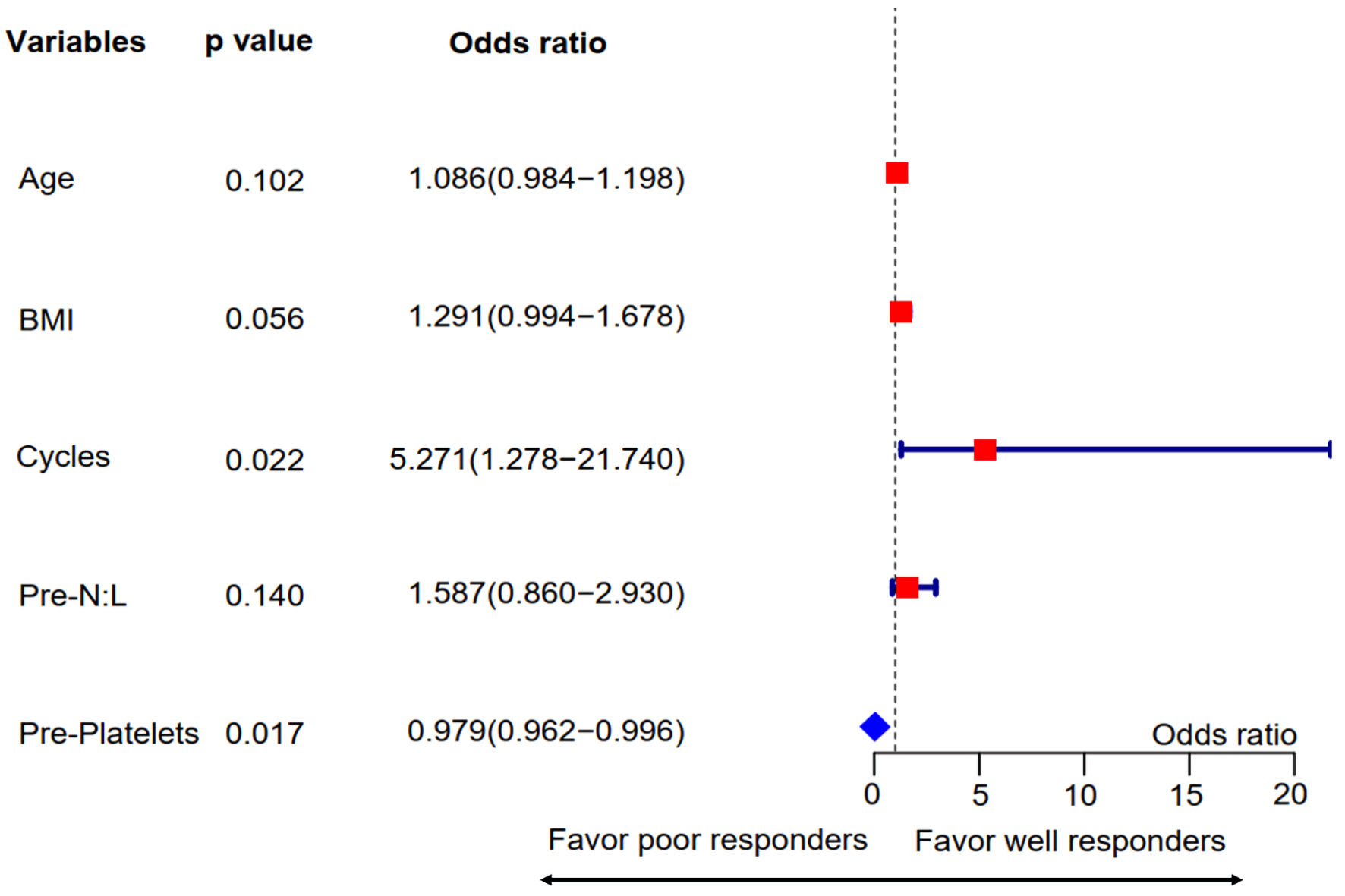Image resolution: width=1345 pixels, height=896 pixels.
Task: Click the right end cap of Pre-N:L interval
Action: [x=936, y=587]
